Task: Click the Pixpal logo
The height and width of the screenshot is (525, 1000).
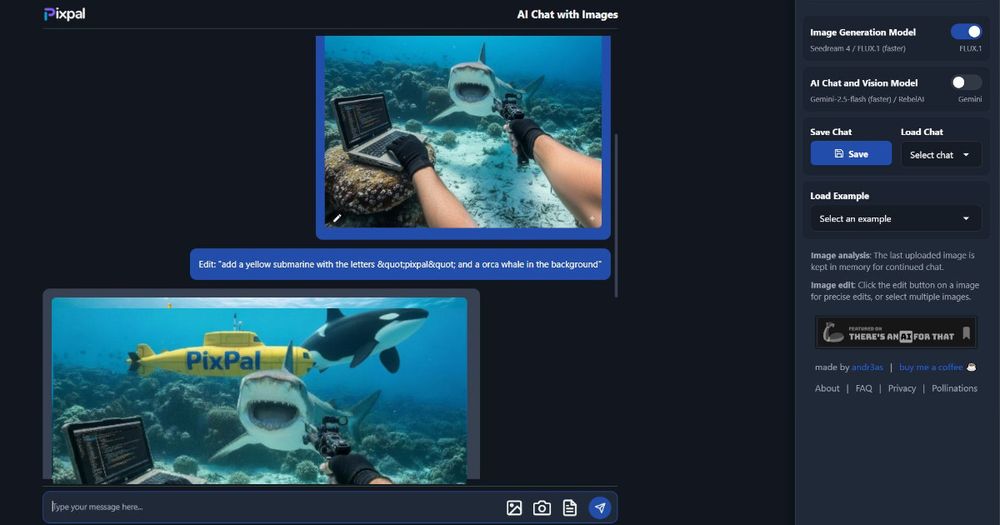Action: click(x=64, y=14)
